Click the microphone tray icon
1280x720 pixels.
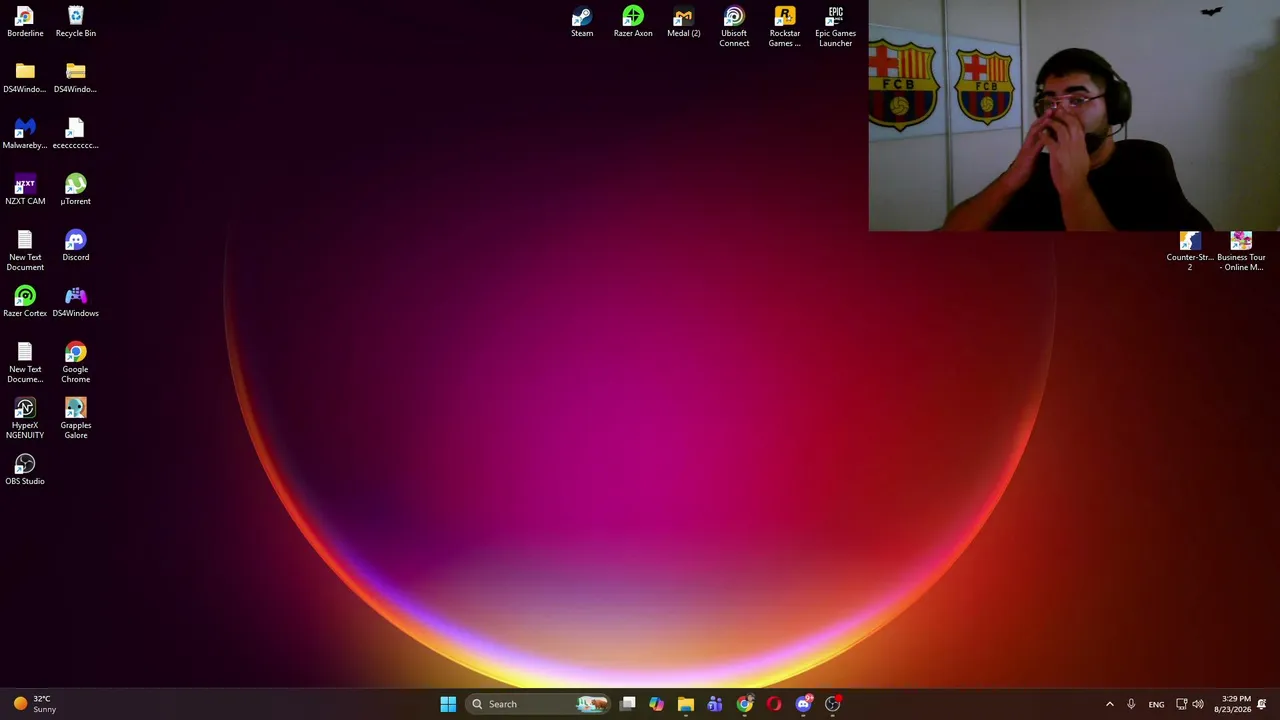click(1131, 704)
